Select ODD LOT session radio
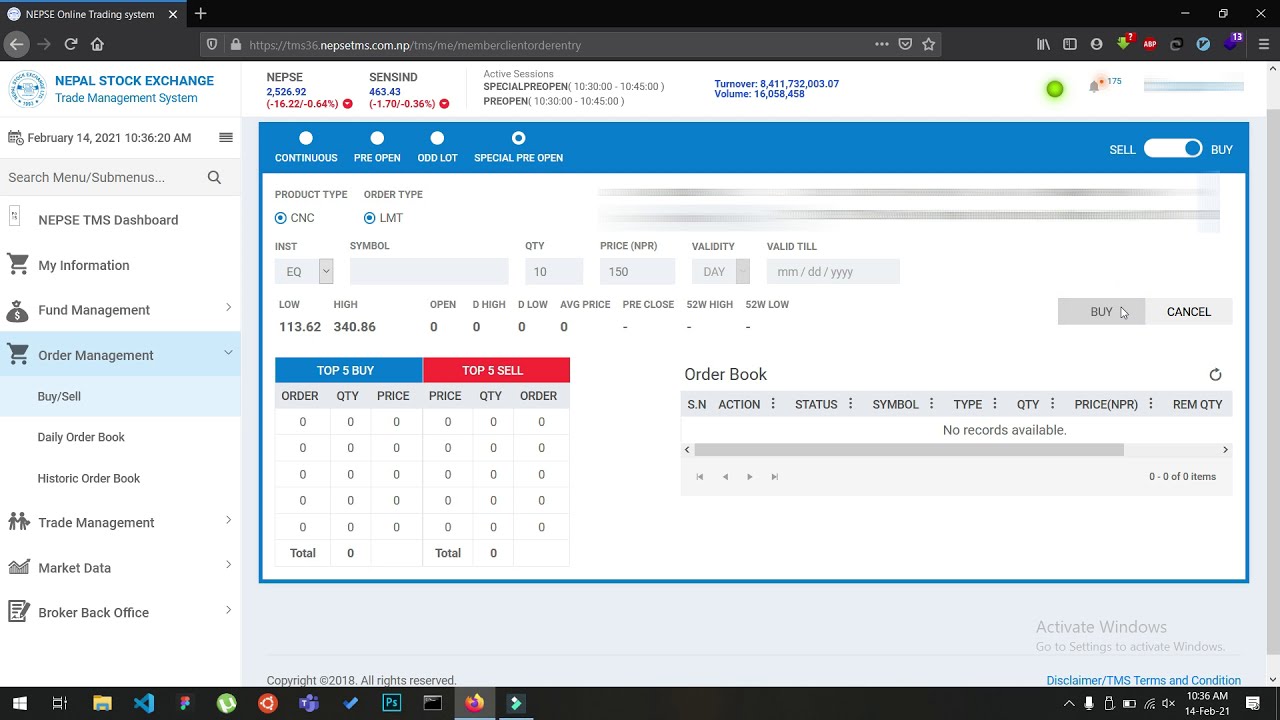Screen dimensions: 1280x720 437,138
